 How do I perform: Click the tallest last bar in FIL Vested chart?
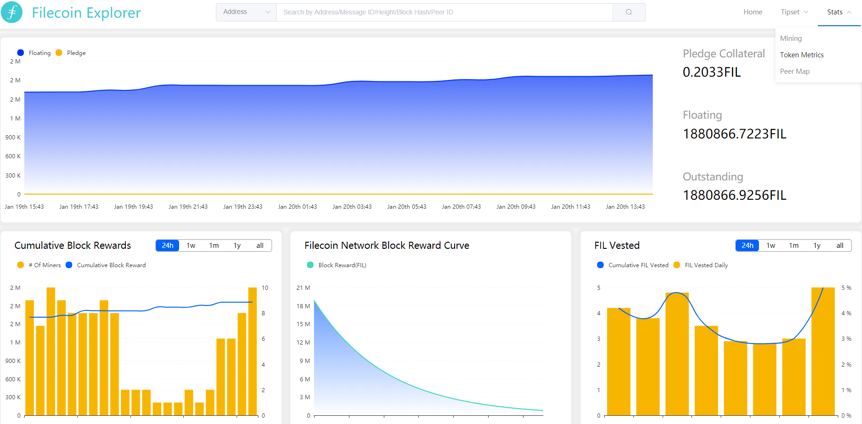point(823,351)
